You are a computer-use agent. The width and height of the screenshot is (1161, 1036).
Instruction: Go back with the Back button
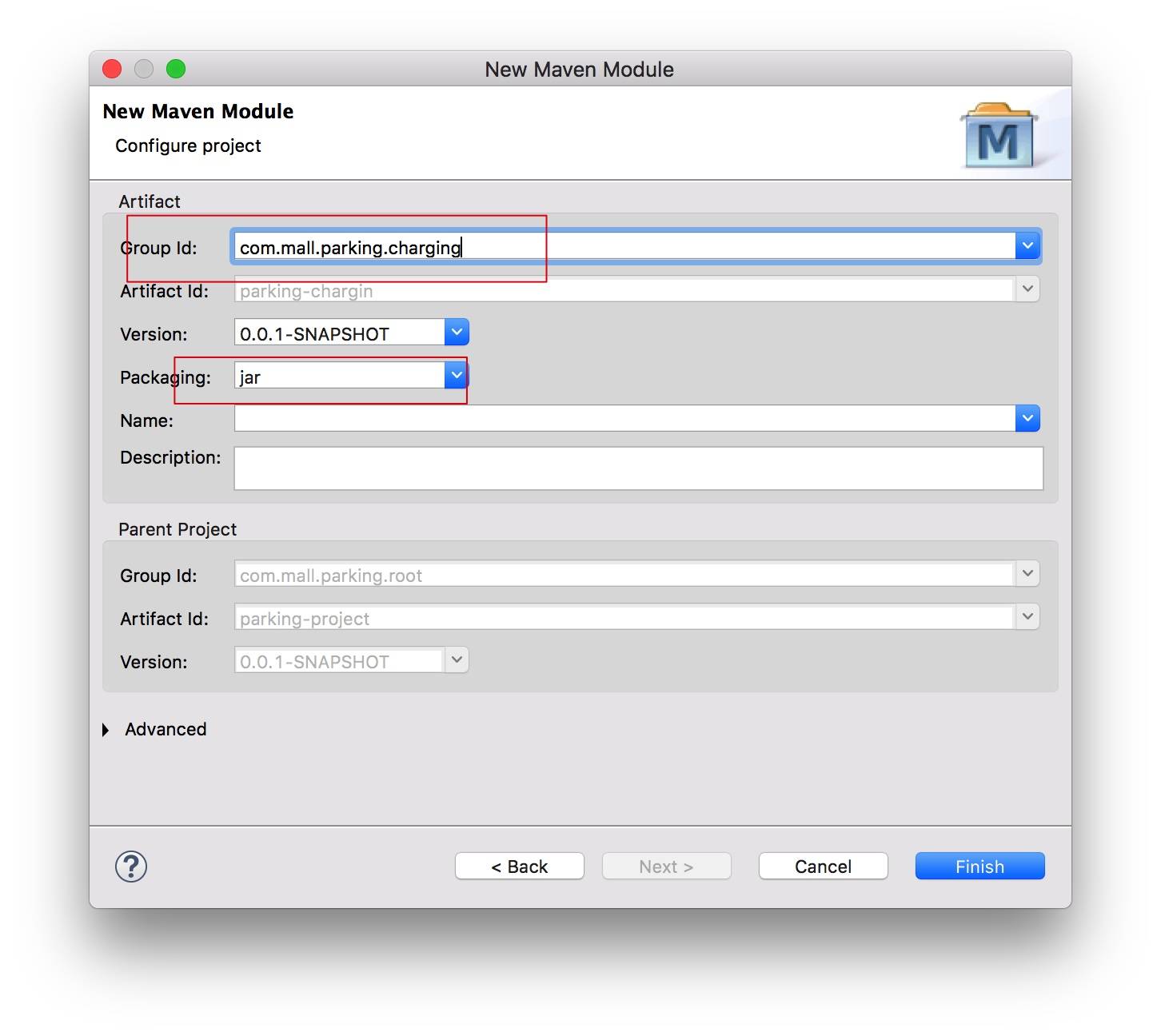pyautogui.click(x=519, y=867)
